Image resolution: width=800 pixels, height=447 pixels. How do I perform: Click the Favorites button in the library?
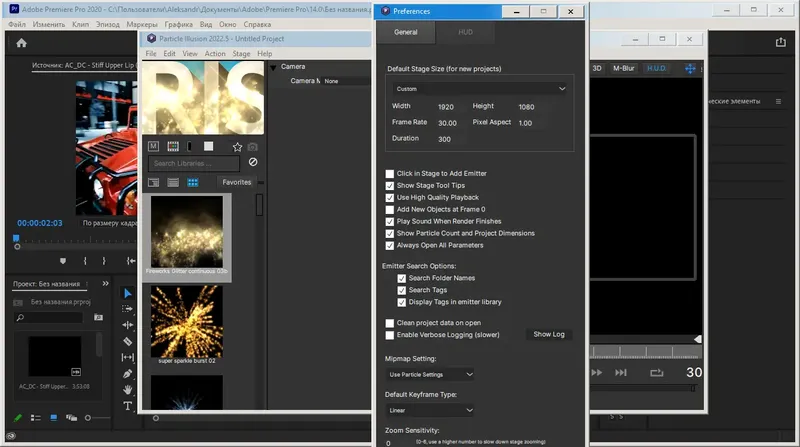point(237,182)
